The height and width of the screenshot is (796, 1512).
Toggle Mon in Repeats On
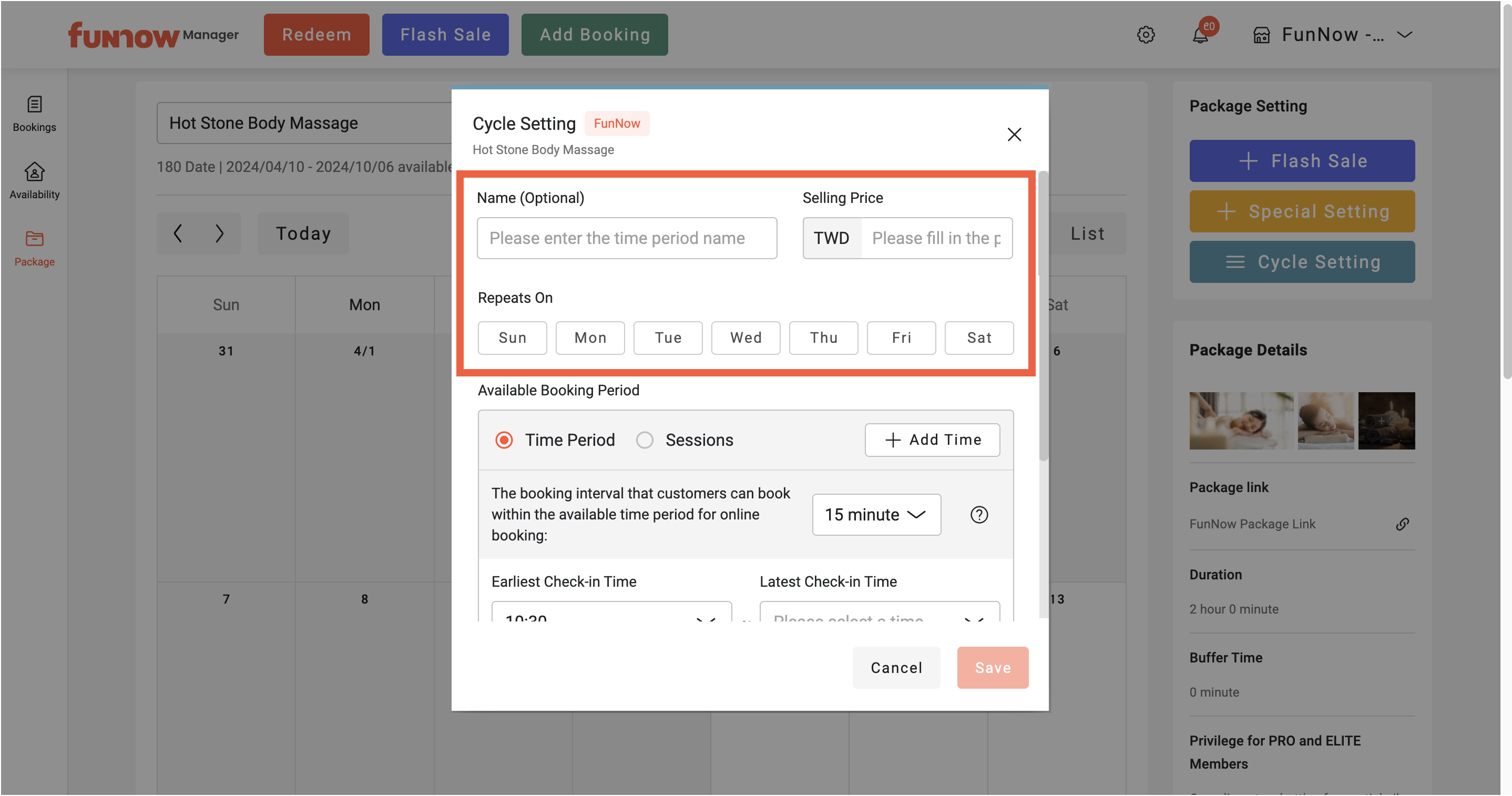point(590,338)
